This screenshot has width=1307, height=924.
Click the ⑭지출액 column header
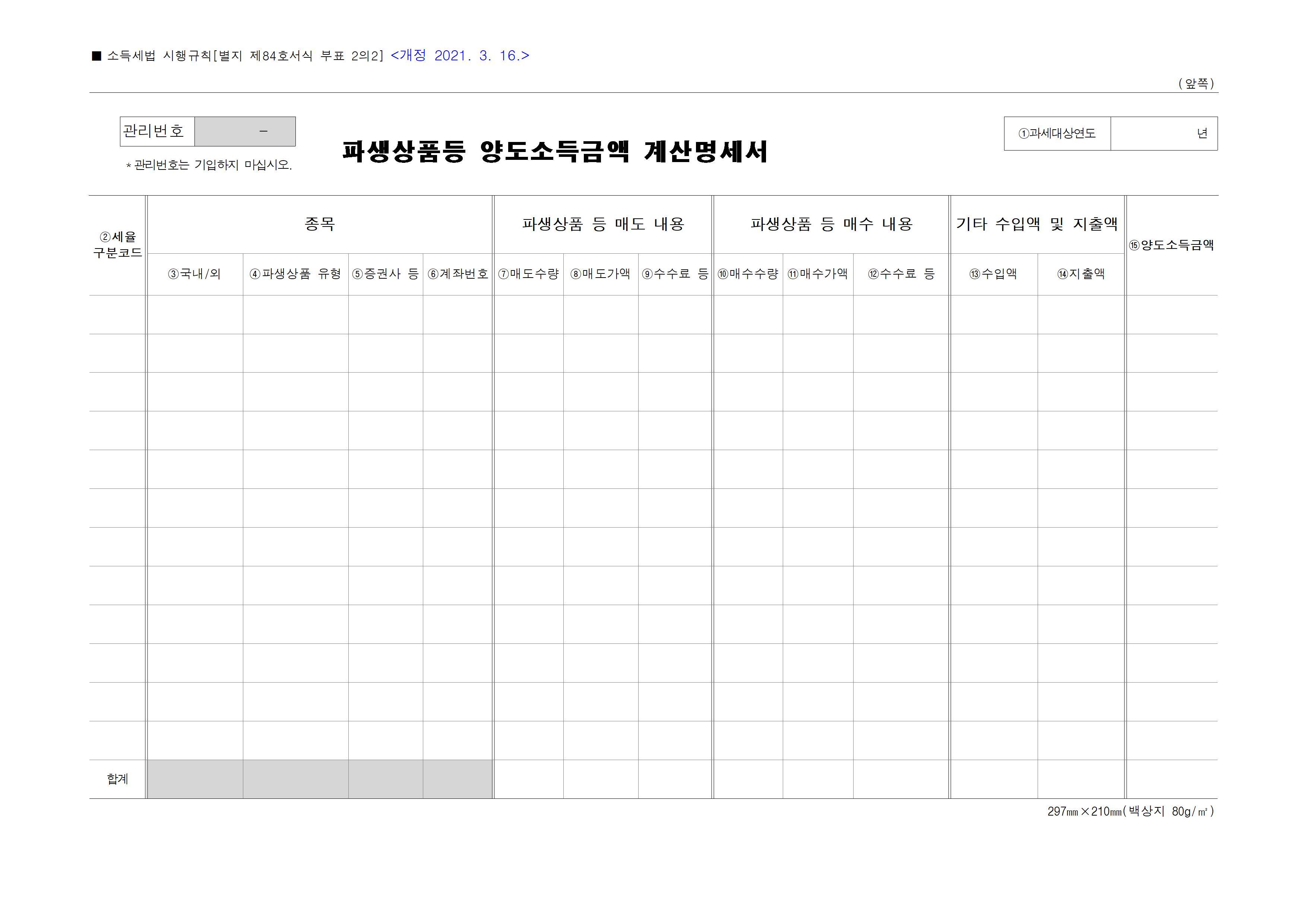[x=1081, y=274]
